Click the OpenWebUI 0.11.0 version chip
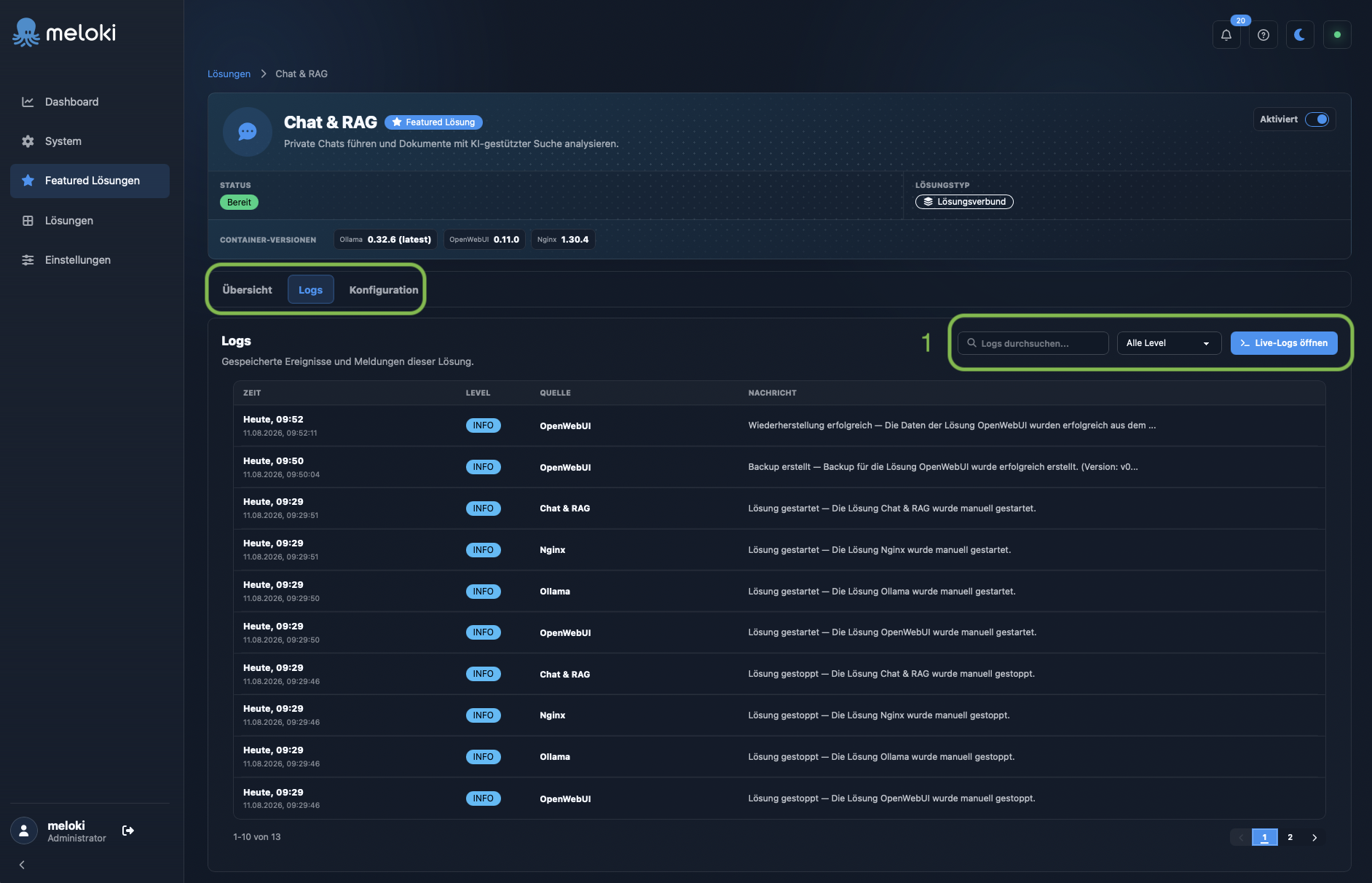 pyautogui.click(x=484, y=240)
